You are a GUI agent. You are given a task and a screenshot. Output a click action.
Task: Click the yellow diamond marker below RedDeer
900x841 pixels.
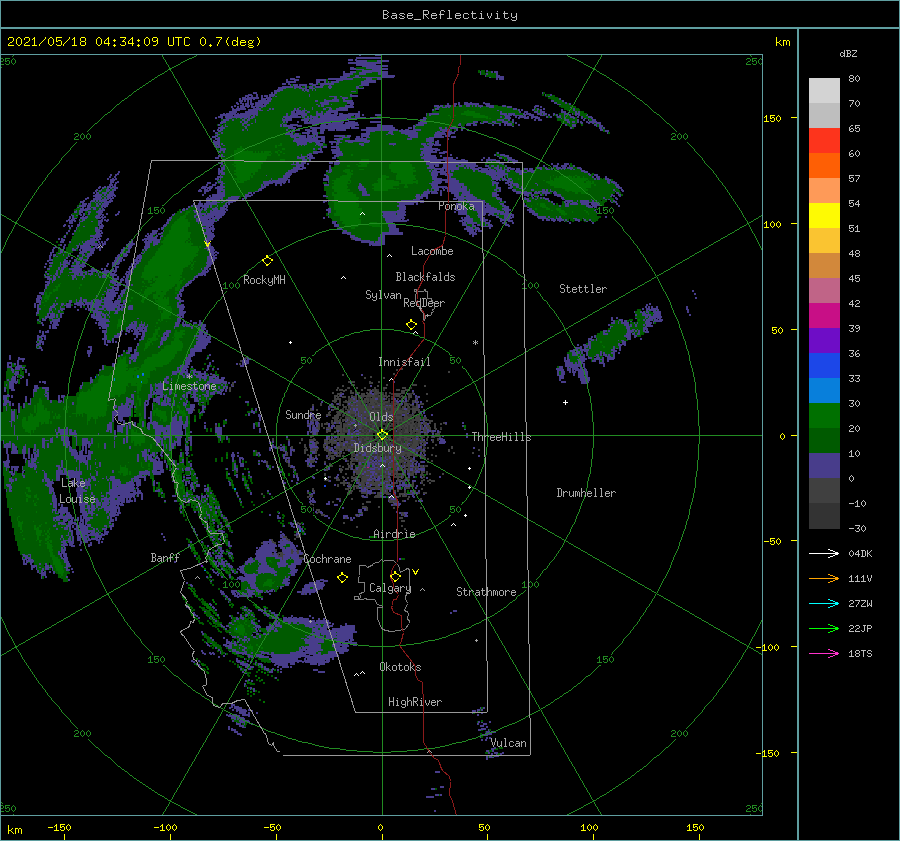point(411,325)
